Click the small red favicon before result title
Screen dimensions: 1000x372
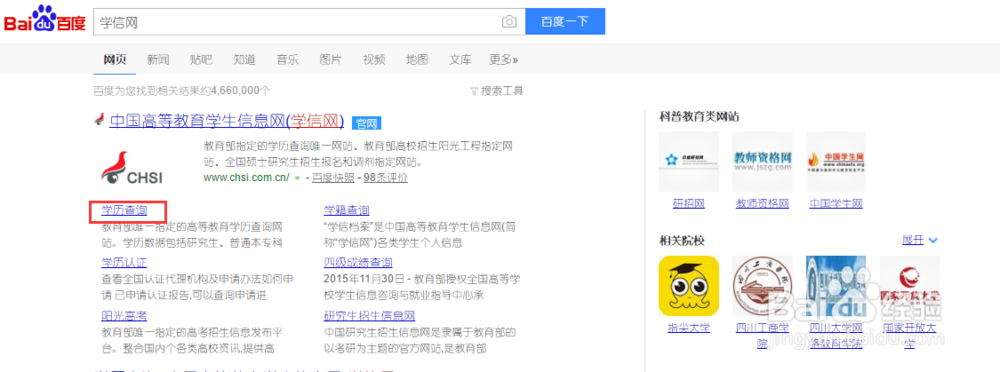pos(99,120)
